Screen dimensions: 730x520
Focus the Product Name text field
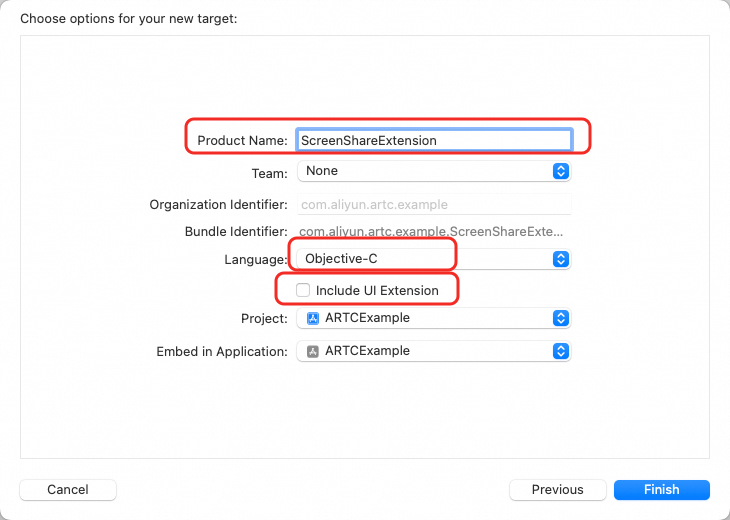coord(434,140)
